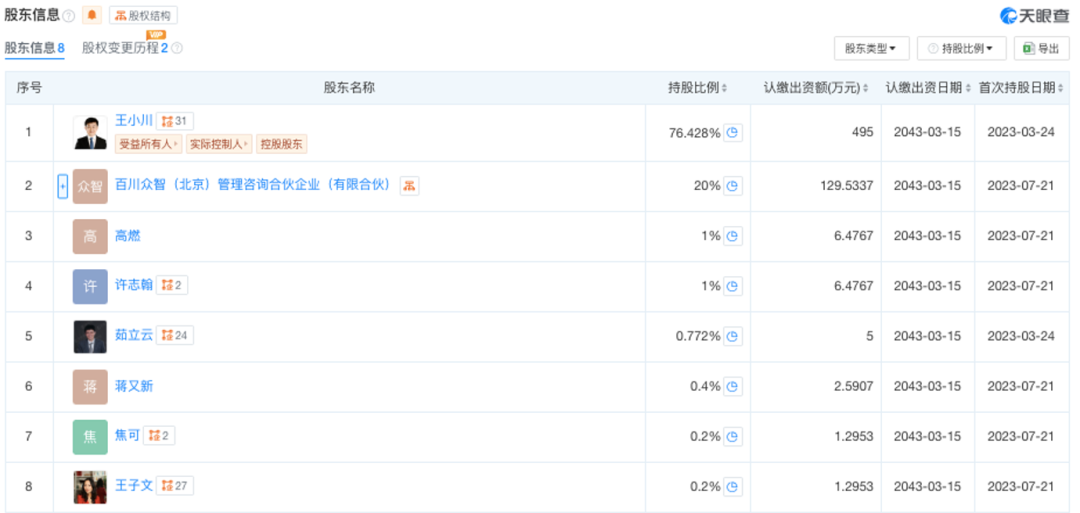The image size is (1080, 513).
Task: Click pie chart icon next to 76.428%
Action: coord(733,132)
